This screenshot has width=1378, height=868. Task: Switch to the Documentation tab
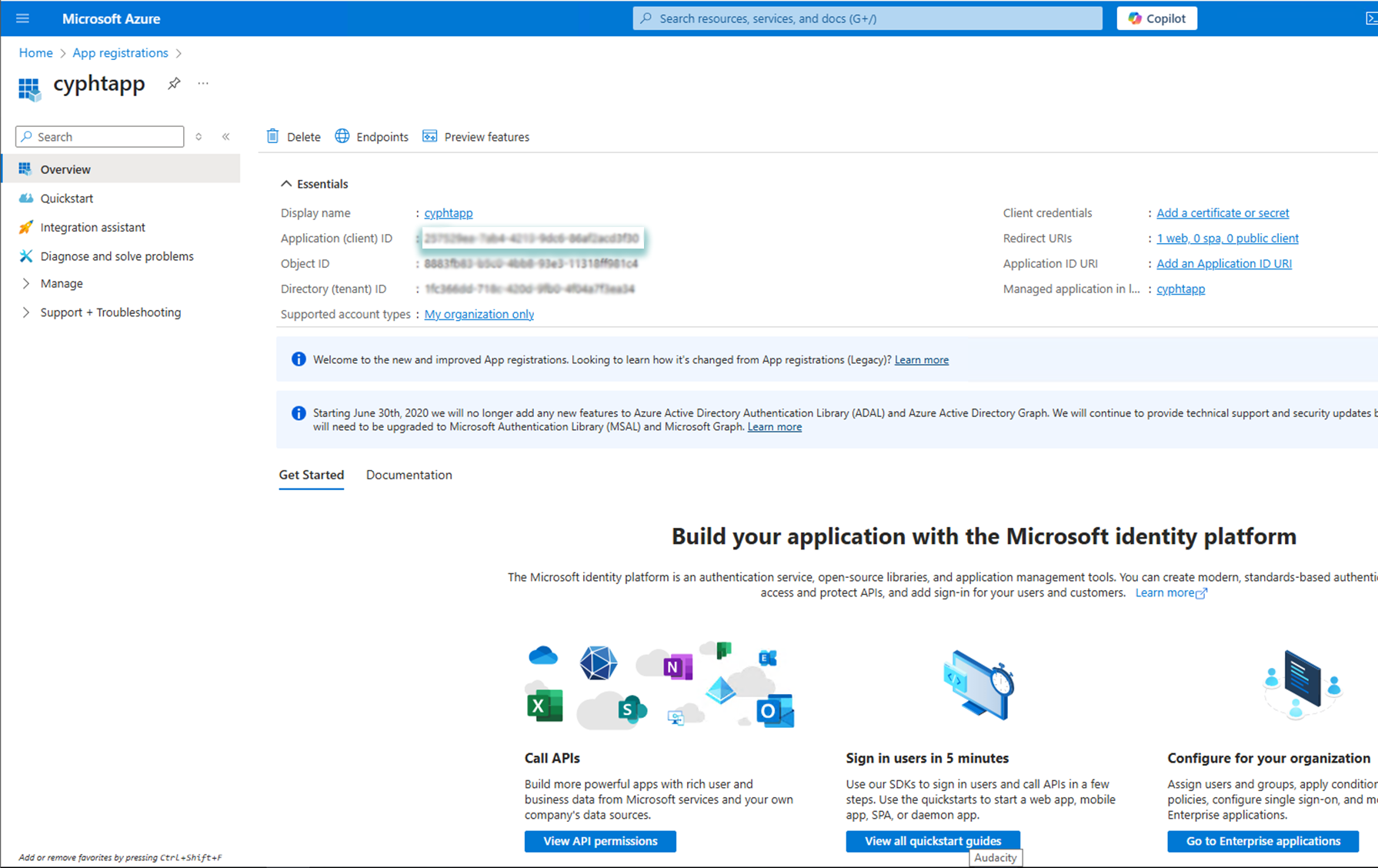(x=409, y=475)
